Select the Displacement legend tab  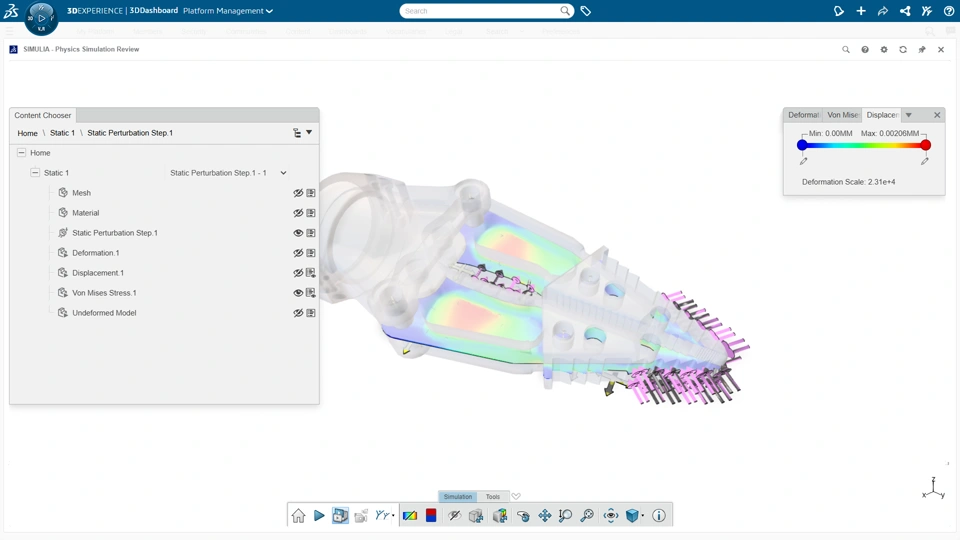click(882, 115)
